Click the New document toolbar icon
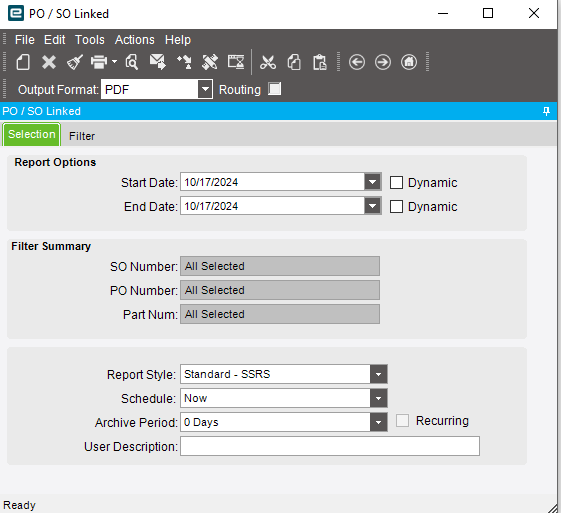This screenshot has height=513, width=561. pos(23,62)
